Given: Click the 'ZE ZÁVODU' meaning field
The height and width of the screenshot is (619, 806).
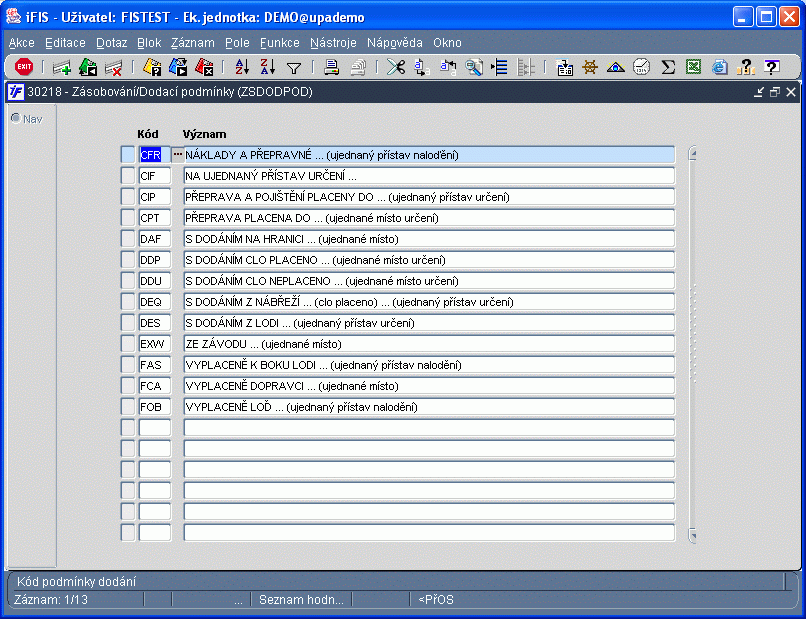Looking at the screenshot, I should click(x=429, y=343).
